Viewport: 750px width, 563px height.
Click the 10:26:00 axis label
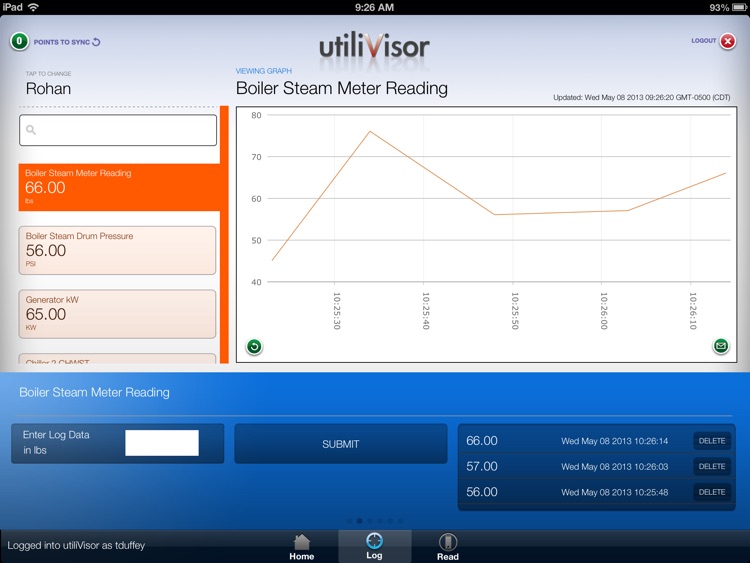pyautogui.click(x=604, y=310)
